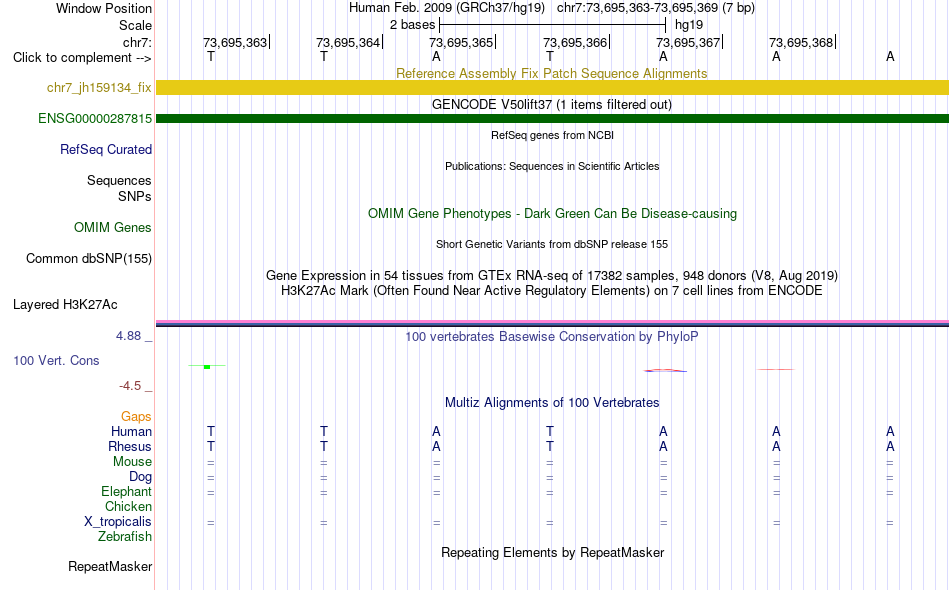The width and height of the screenshot is (950, 590).
Task: Click Publications: Sequences in Scientific Articles title
Action: (x=552, y=166)
